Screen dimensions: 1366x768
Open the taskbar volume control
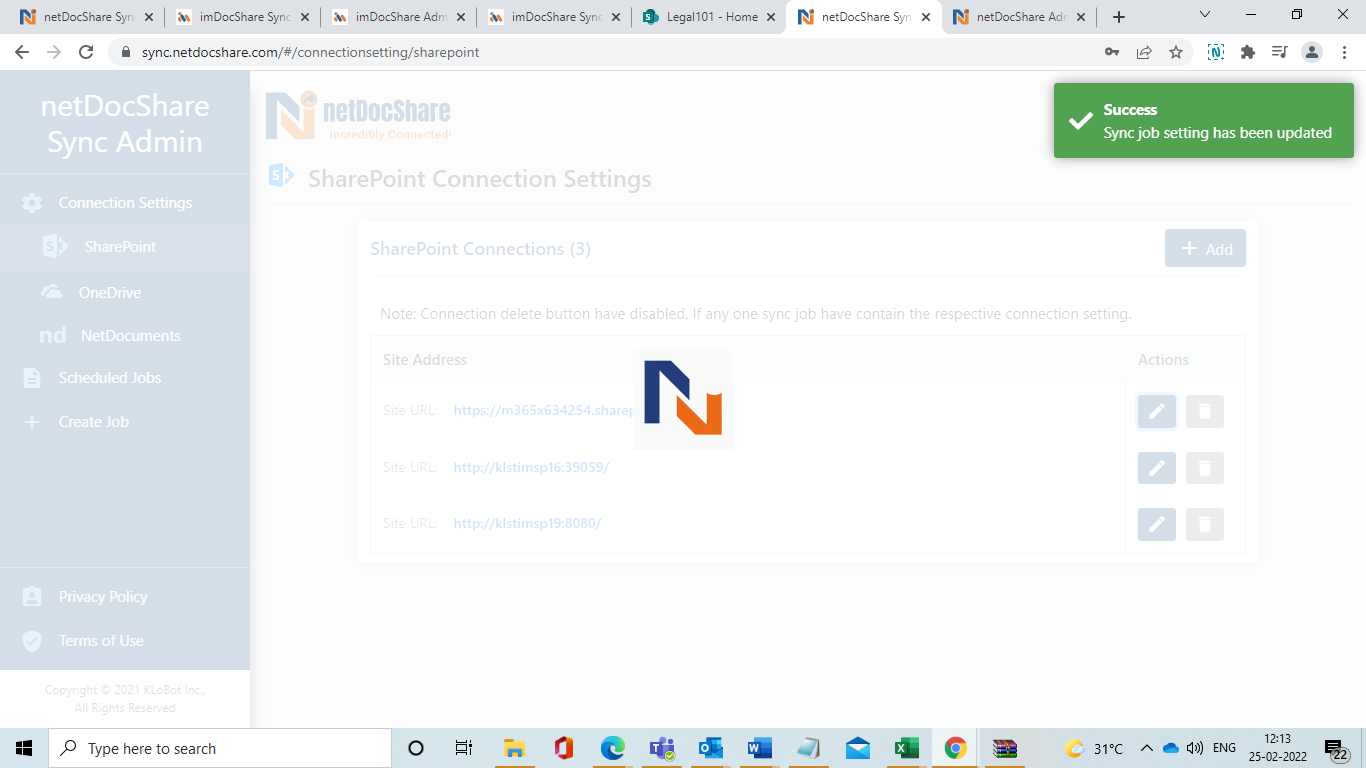(1194, 748)
